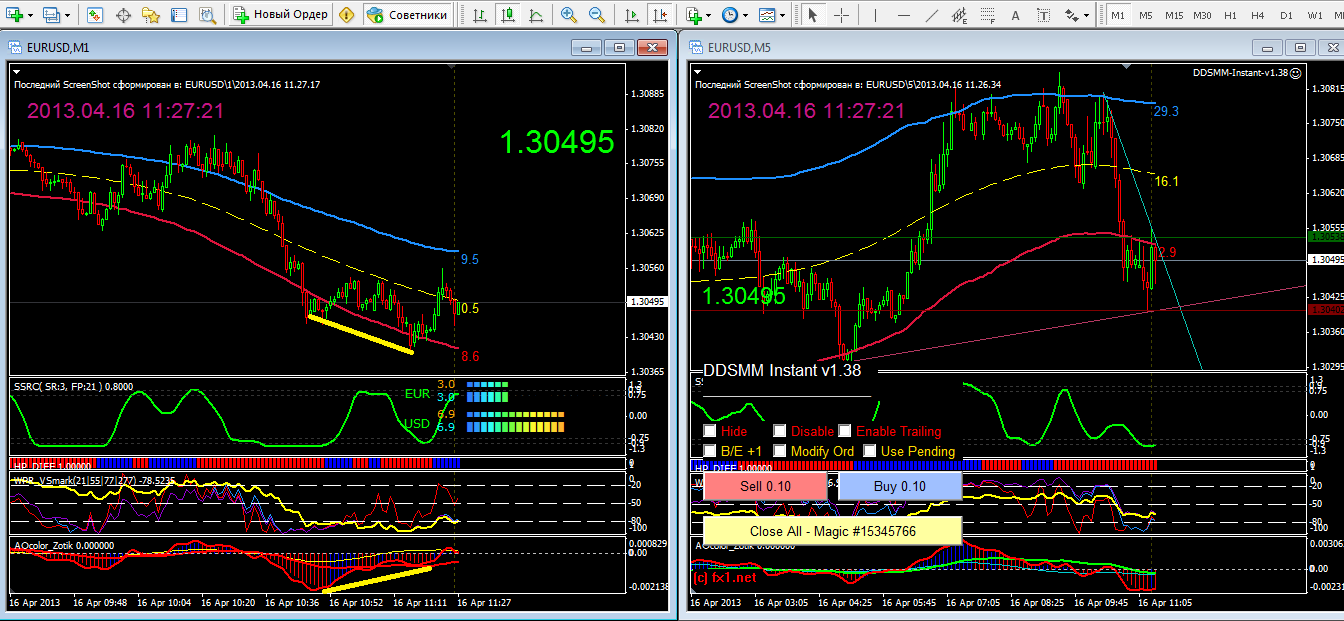1344x621 pixels.
Task: Click the Sell 0.10 button
Action: pyautogui.click(x=765, y=486)
